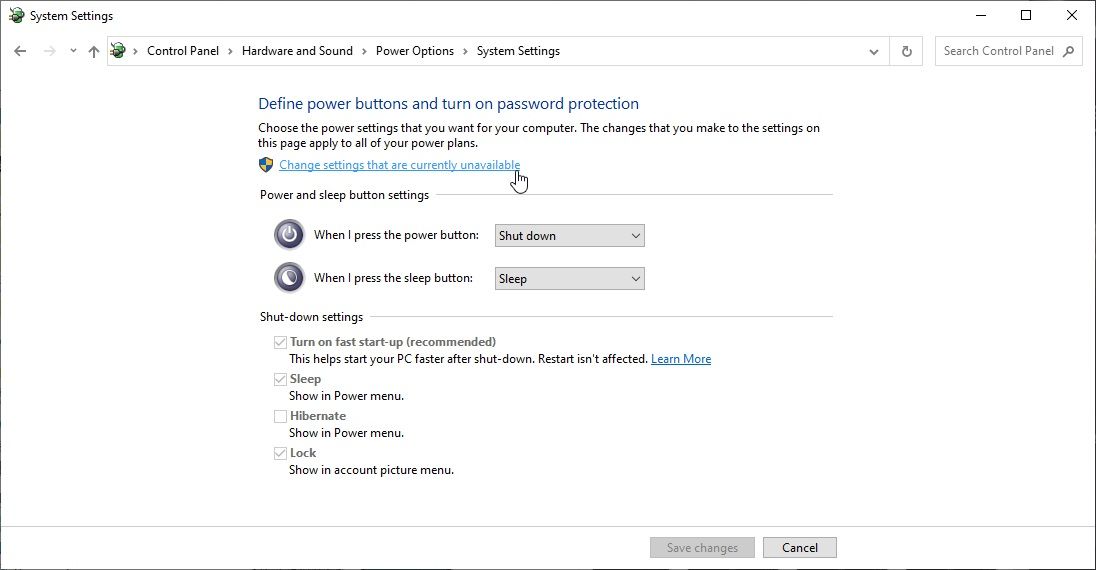Viewport: 1096px width, 570px height.
Task: Click the System Settings title bar icon
Action: (x=16, y=16)
